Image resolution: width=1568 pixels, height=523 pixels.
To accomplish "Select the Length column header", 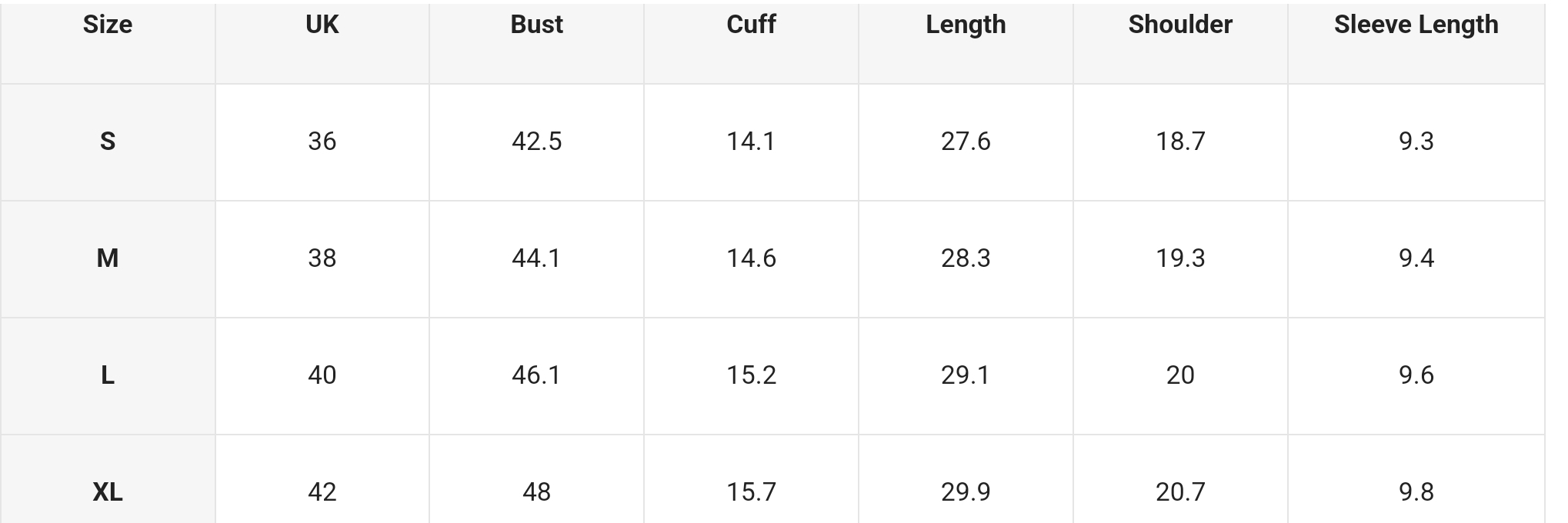I will 966,25.
